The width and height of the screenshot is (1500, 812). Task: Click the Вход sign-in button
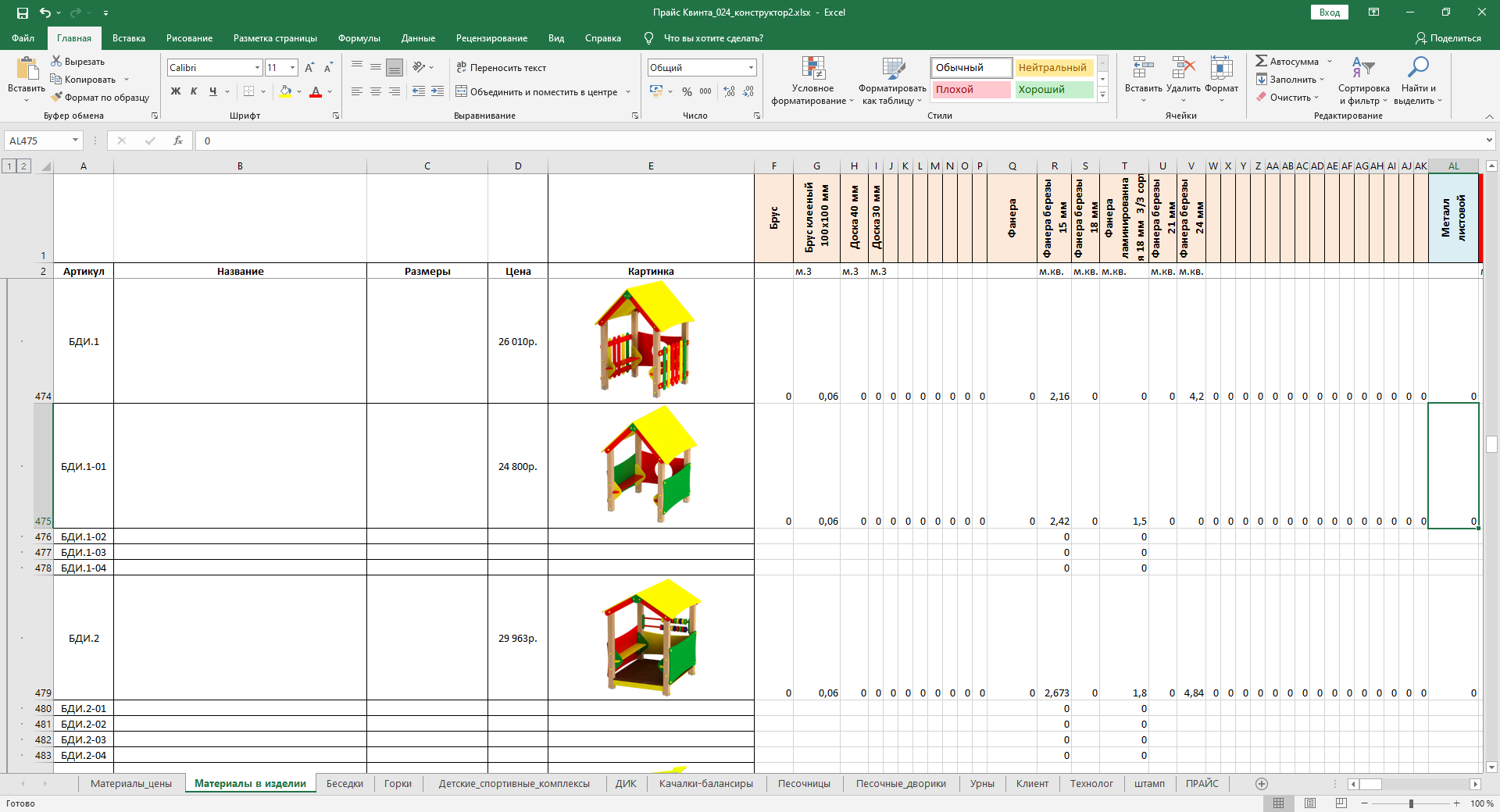[x=1330, y=12]
